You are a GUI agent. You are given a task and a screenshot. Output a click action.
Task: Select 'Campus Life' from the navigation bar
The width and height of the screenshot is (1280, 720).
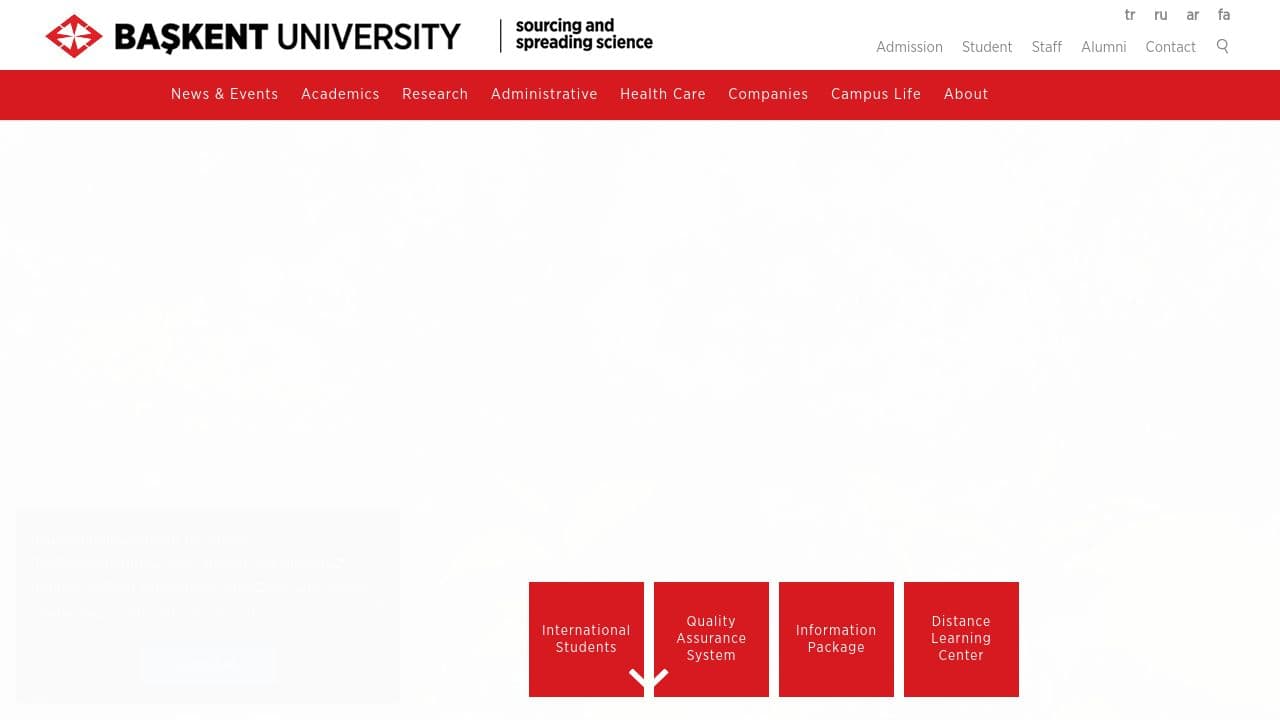[876, 94]
